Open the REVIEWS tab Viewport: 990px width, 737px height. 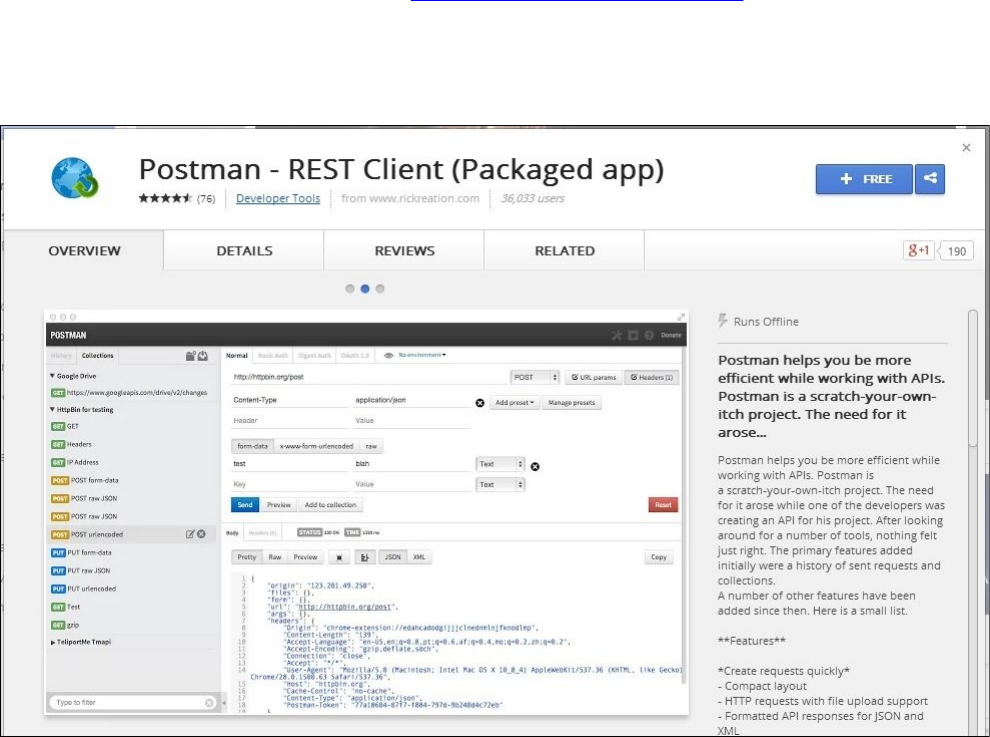[x=405, y=251]
